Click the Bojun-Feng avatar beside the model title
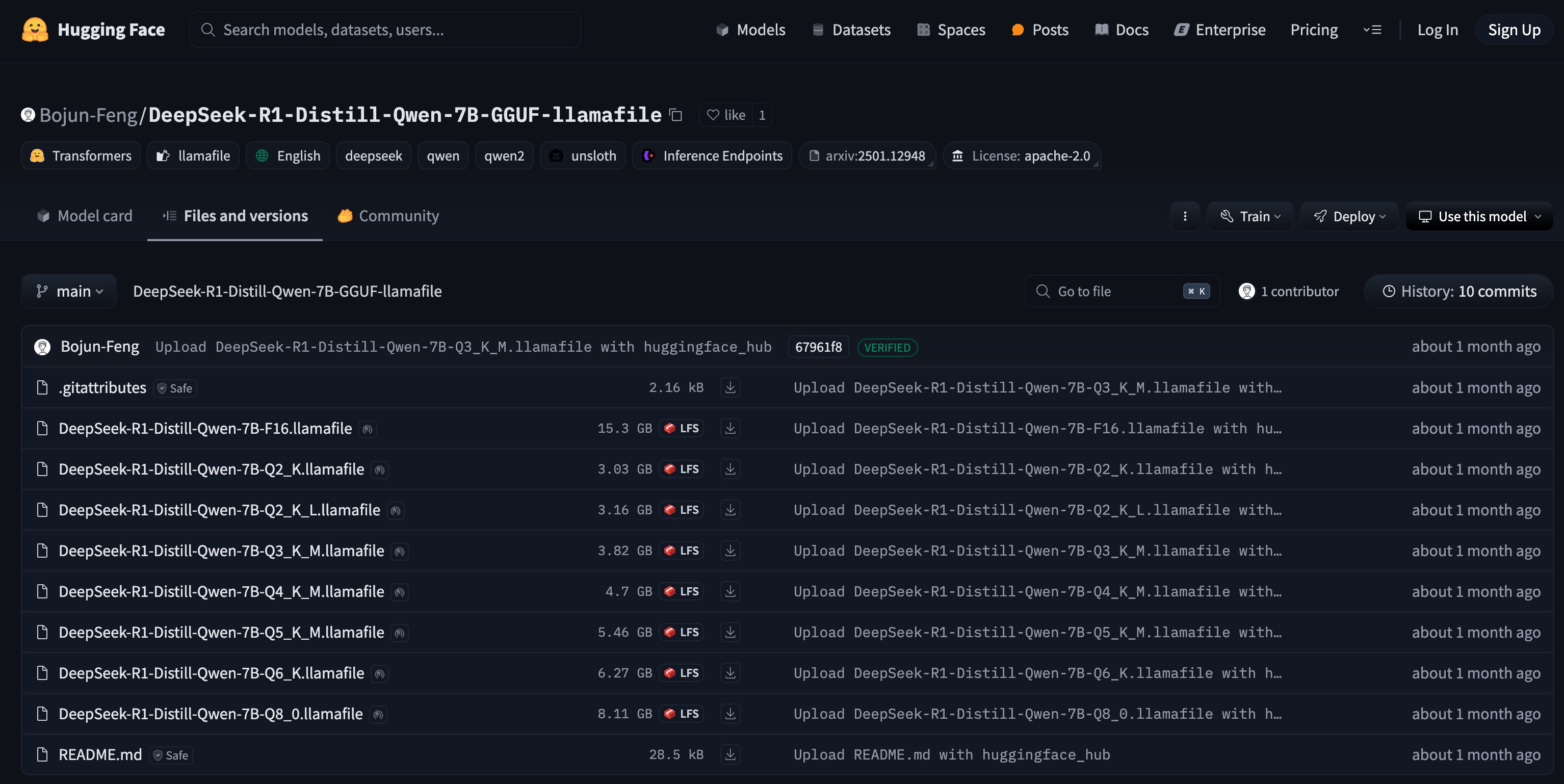The image size is (1564, 784). pyautogui.click(x=28, y=114)
